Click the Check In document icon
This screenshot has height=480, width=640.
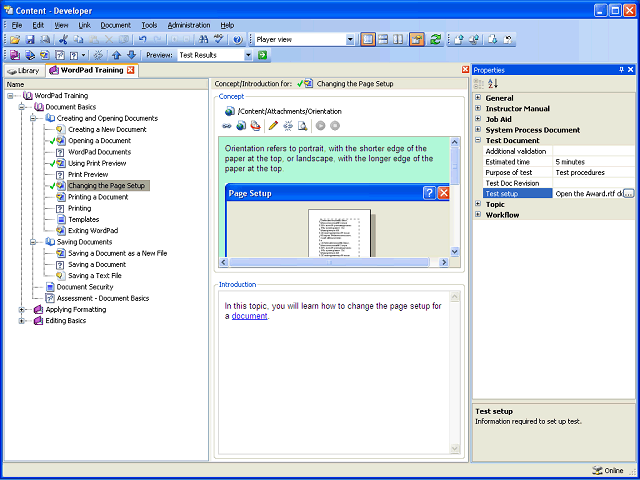coord(459,40)
